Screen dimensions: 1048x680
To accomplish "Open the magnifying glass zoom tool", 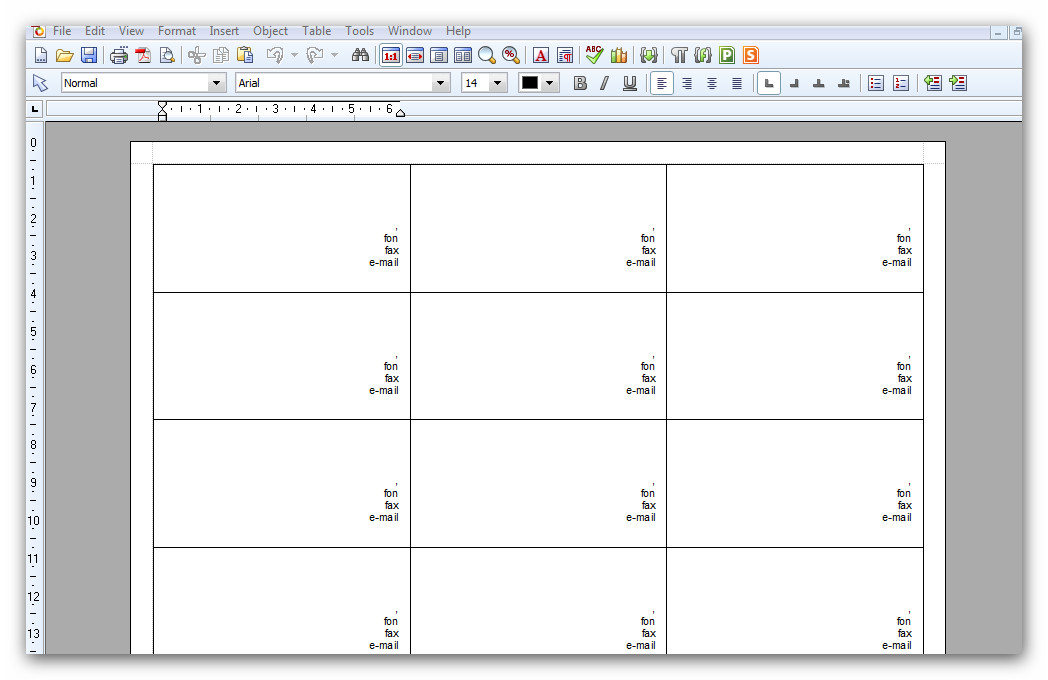I will [487, 55].
